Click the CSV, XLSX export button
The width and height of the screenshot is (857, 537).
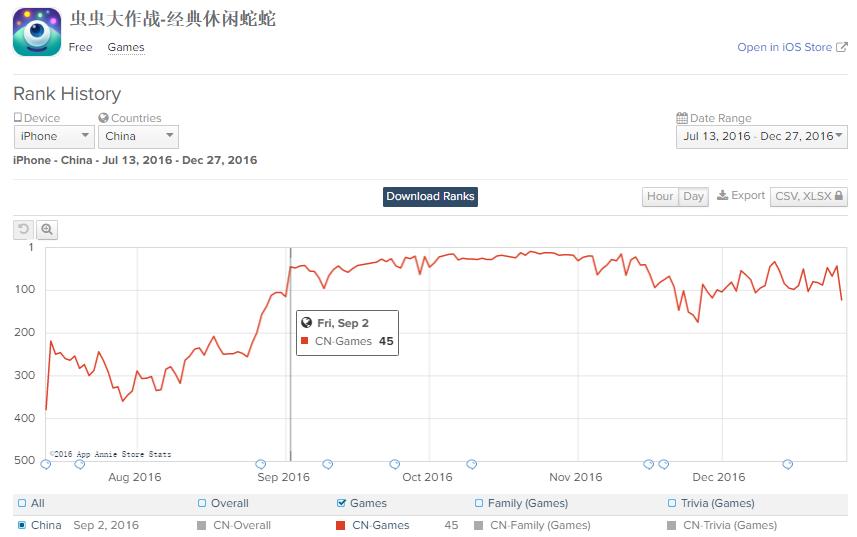808,197
